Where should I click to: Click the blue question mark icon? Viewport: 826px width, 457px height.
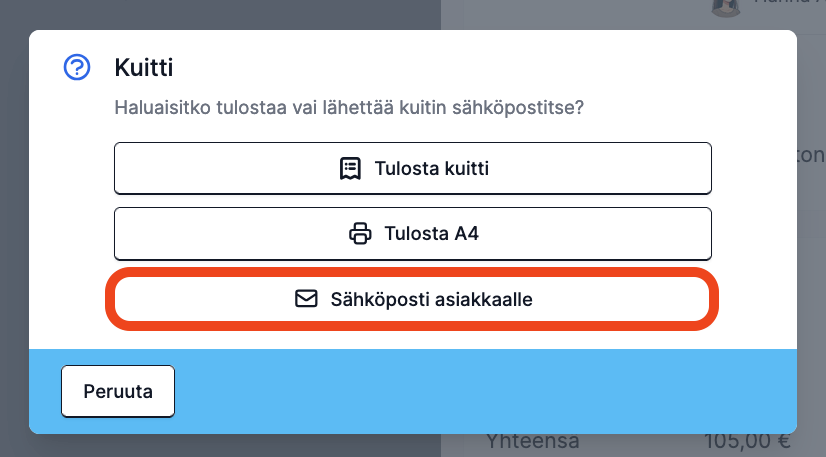[77, 67]
